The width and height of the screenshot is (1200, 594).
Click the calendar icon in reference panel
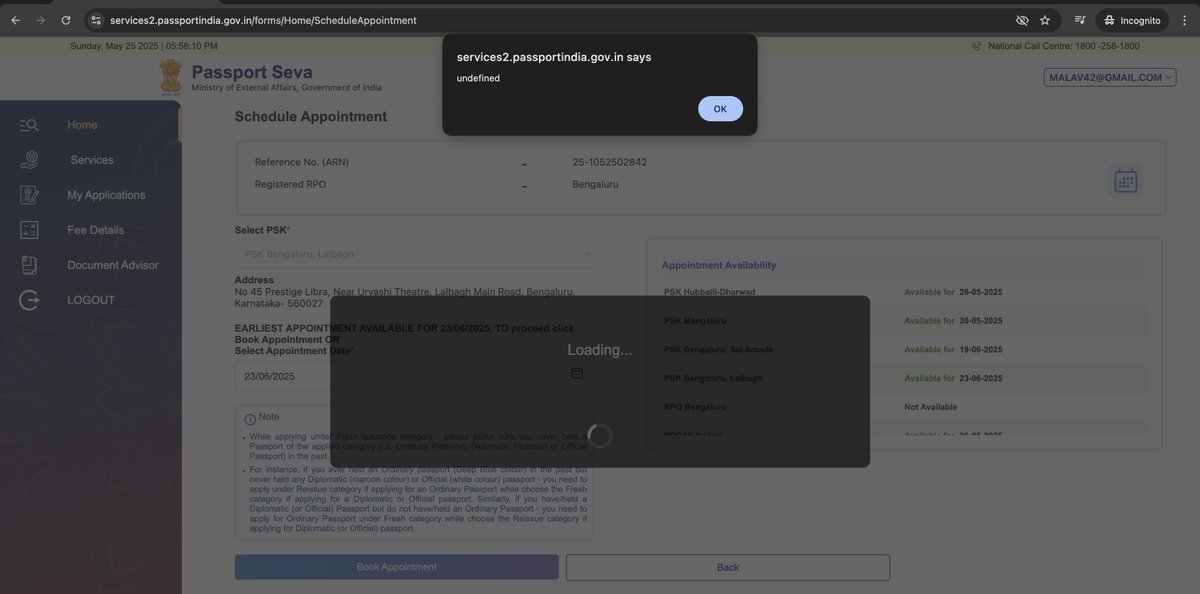point(1126,181)
